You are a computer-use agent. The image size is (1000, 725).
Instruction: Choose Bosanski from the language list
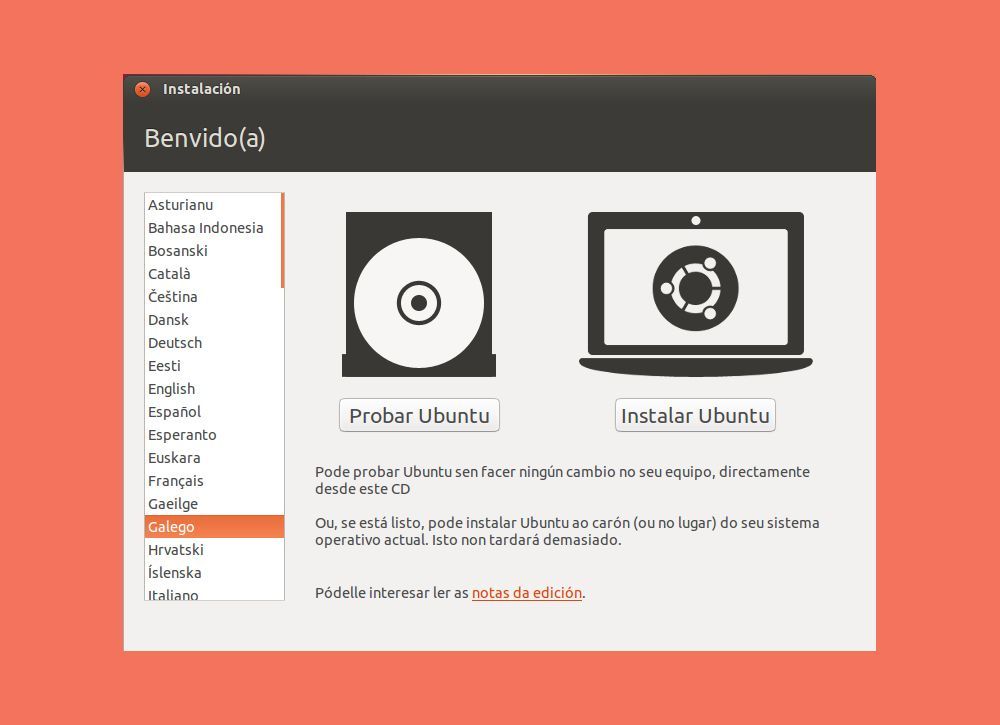point(213,251)
